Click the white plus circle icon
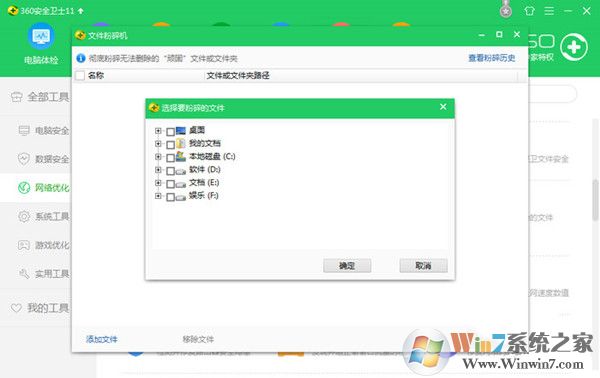 (574, 47)
